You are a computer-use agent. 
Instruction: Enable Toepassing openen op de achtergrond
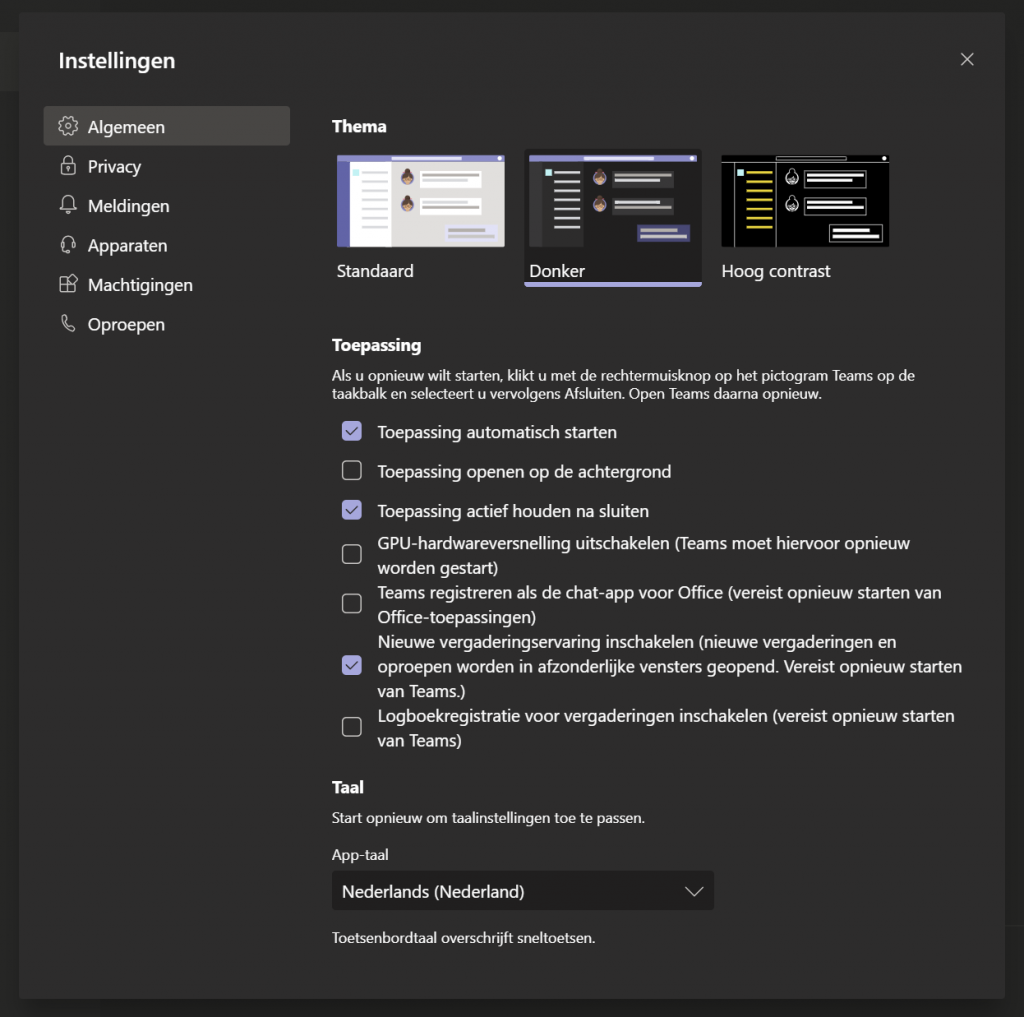[352, 470]
